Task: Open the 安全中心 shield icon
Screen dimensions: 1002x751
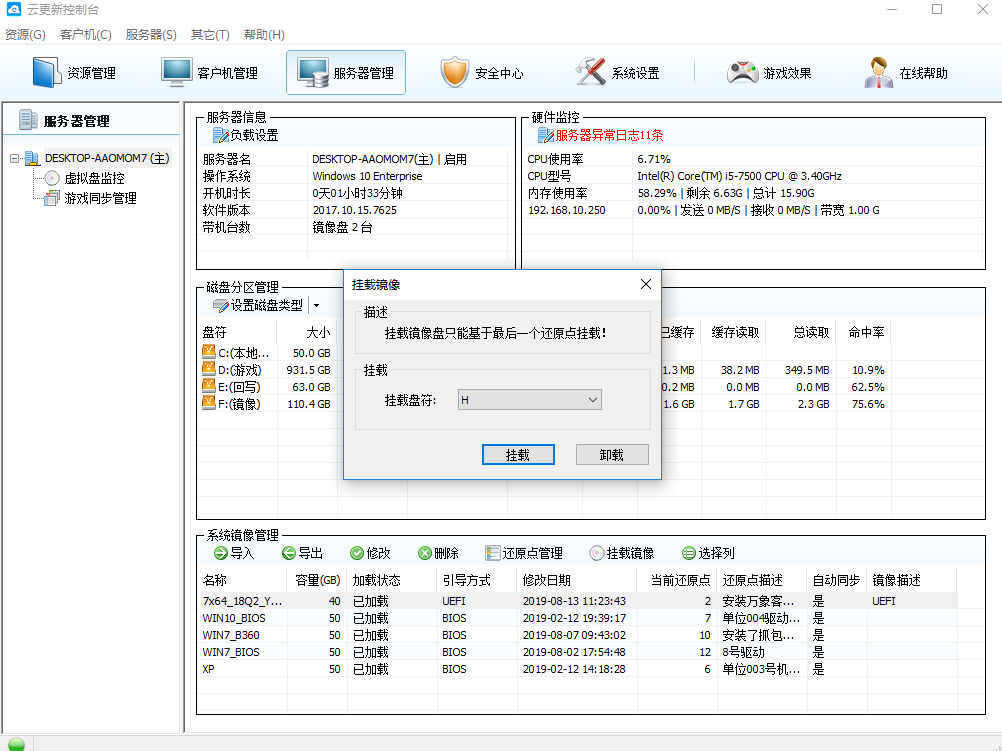Action: pyautogui.click(x=454, y=72)
